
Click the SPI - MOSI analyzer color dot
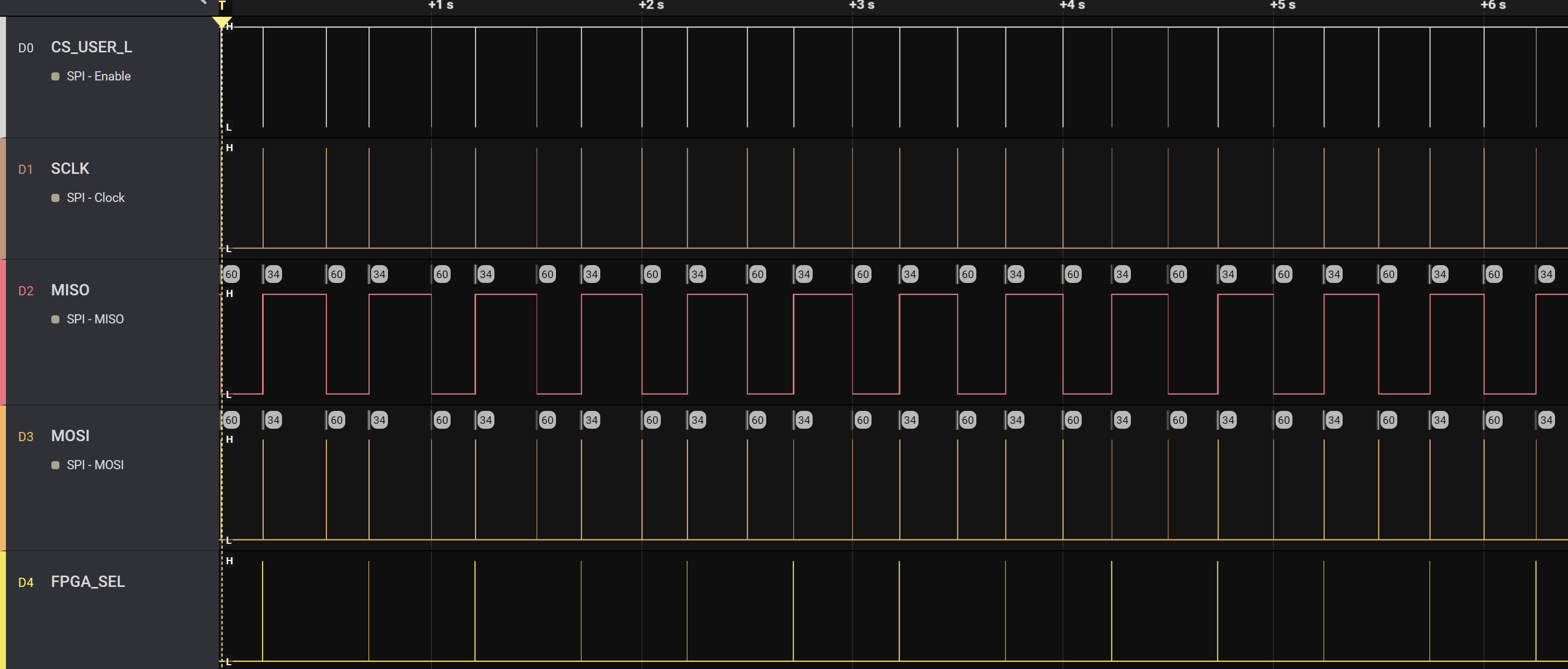(x=56, y=466)
